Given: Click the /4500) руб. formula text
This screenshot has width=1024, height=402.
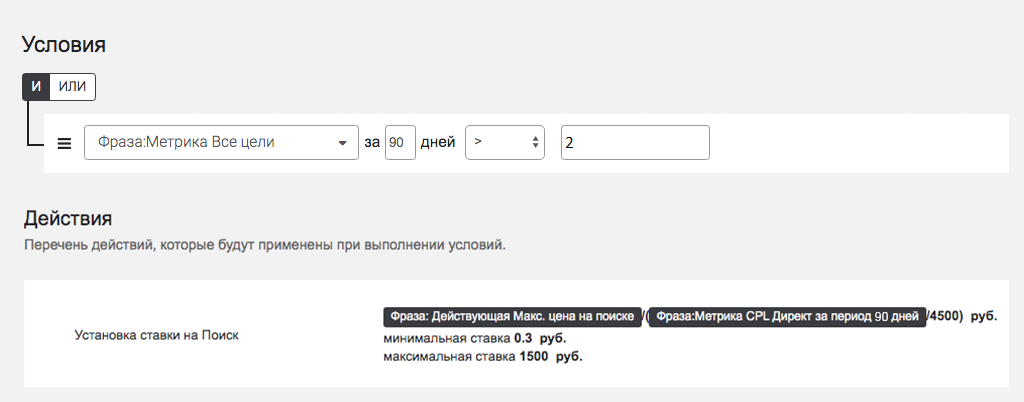Looking at the screenshot, I should tap(961, 317).
